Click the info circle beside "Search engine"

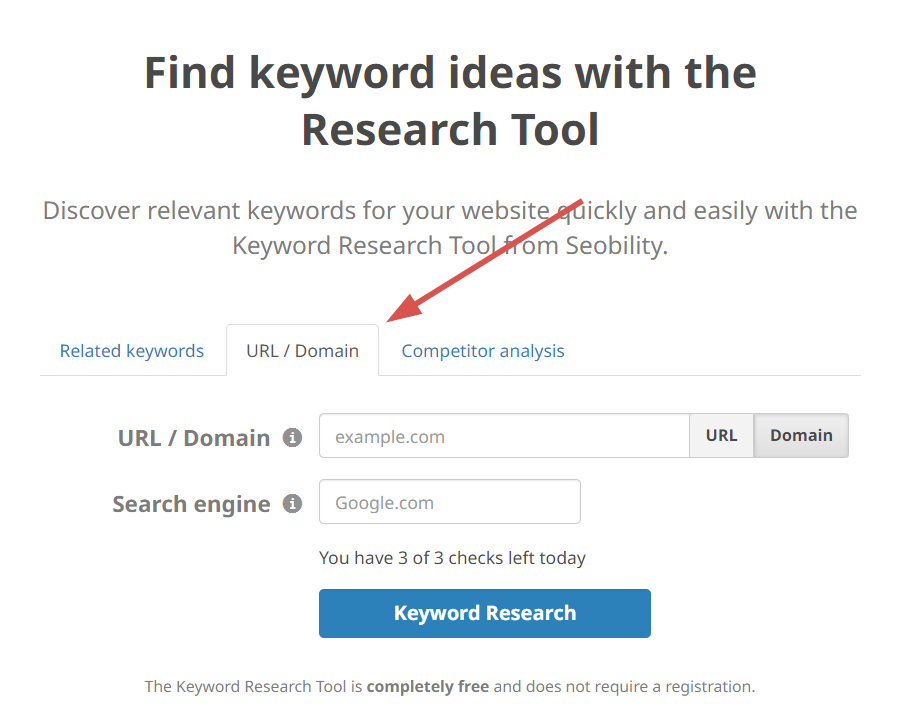[x=291, y=504]
